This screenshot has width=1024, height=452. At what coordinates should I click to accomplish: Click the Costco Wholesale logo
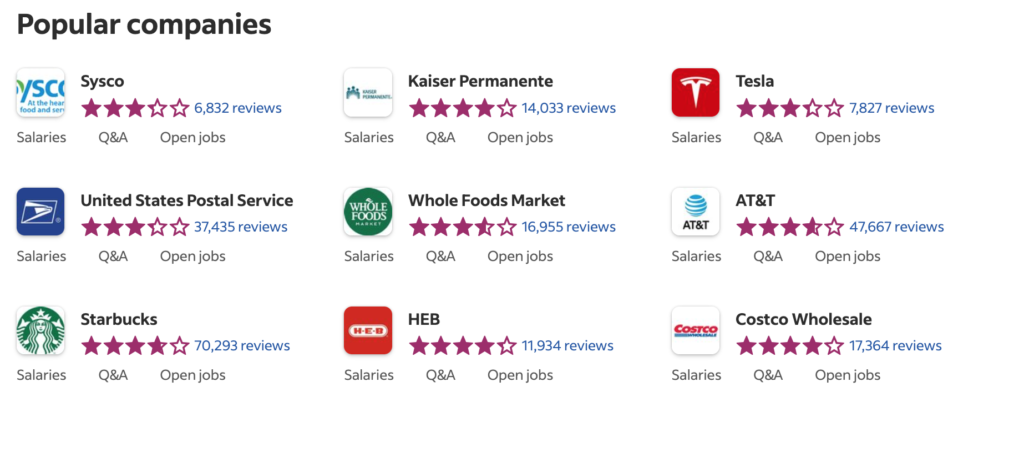click(x=696, y=331)
